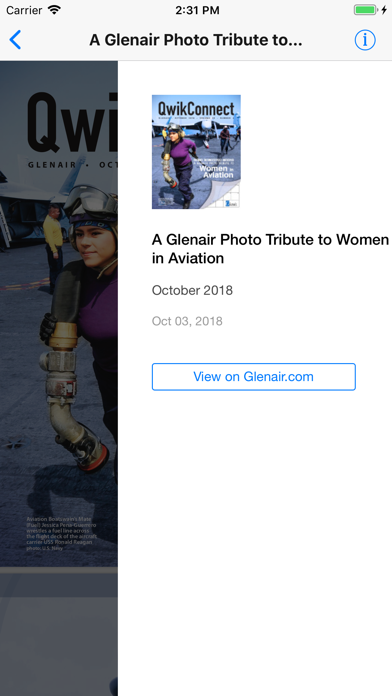Tap the battery status icon
The image size is (392, 696).
click(365, 10)
